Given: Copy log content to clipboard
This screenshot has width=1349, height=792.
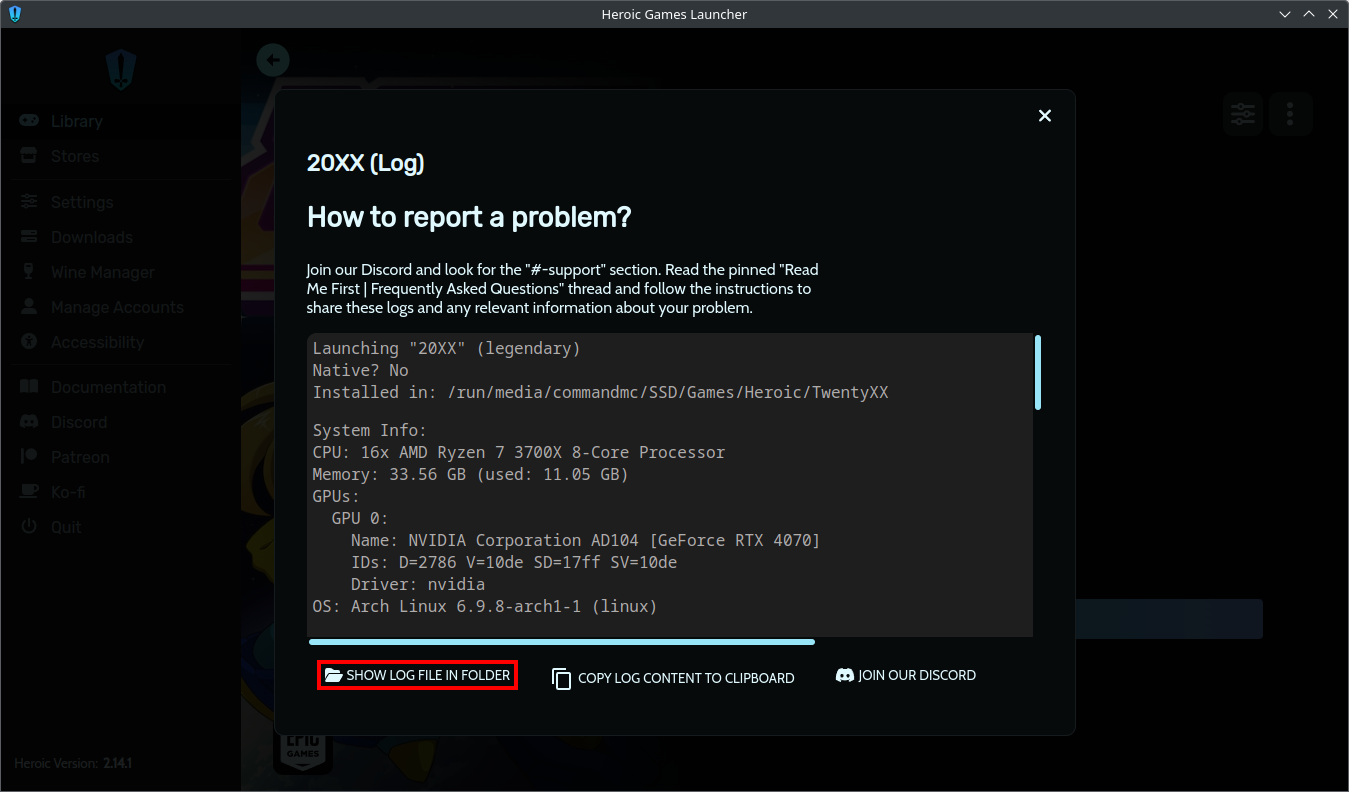Looking at the screenshot, I should pos(673,678).
